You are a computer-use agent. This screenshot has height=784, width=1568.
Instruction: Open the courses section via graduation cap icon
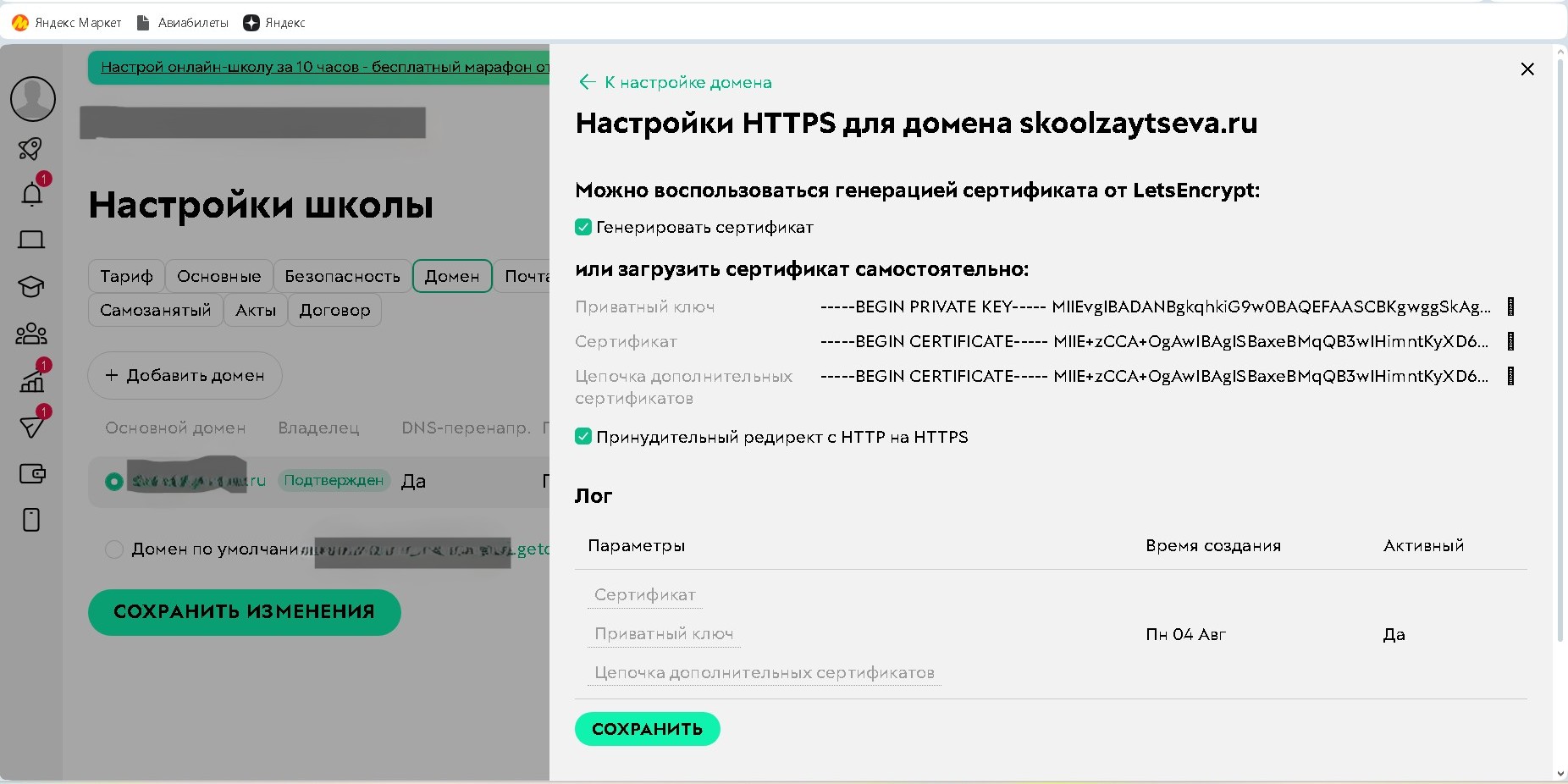31,287
